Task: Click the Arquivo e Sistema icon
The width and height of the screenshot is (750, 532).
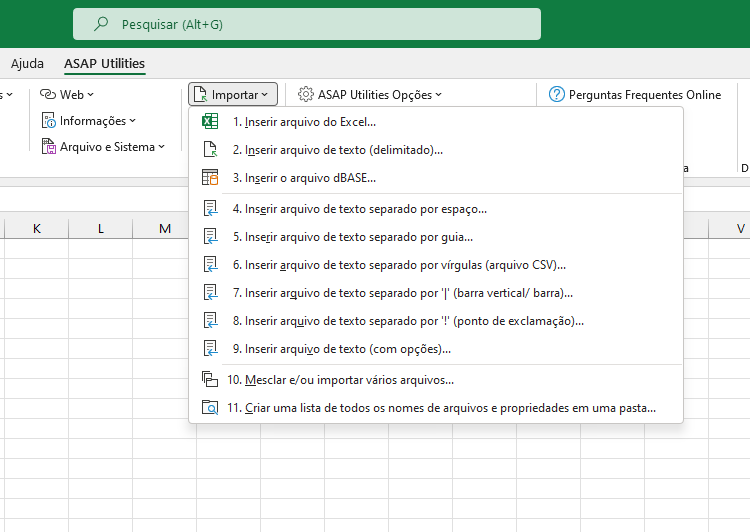Action: click(48, 146)
